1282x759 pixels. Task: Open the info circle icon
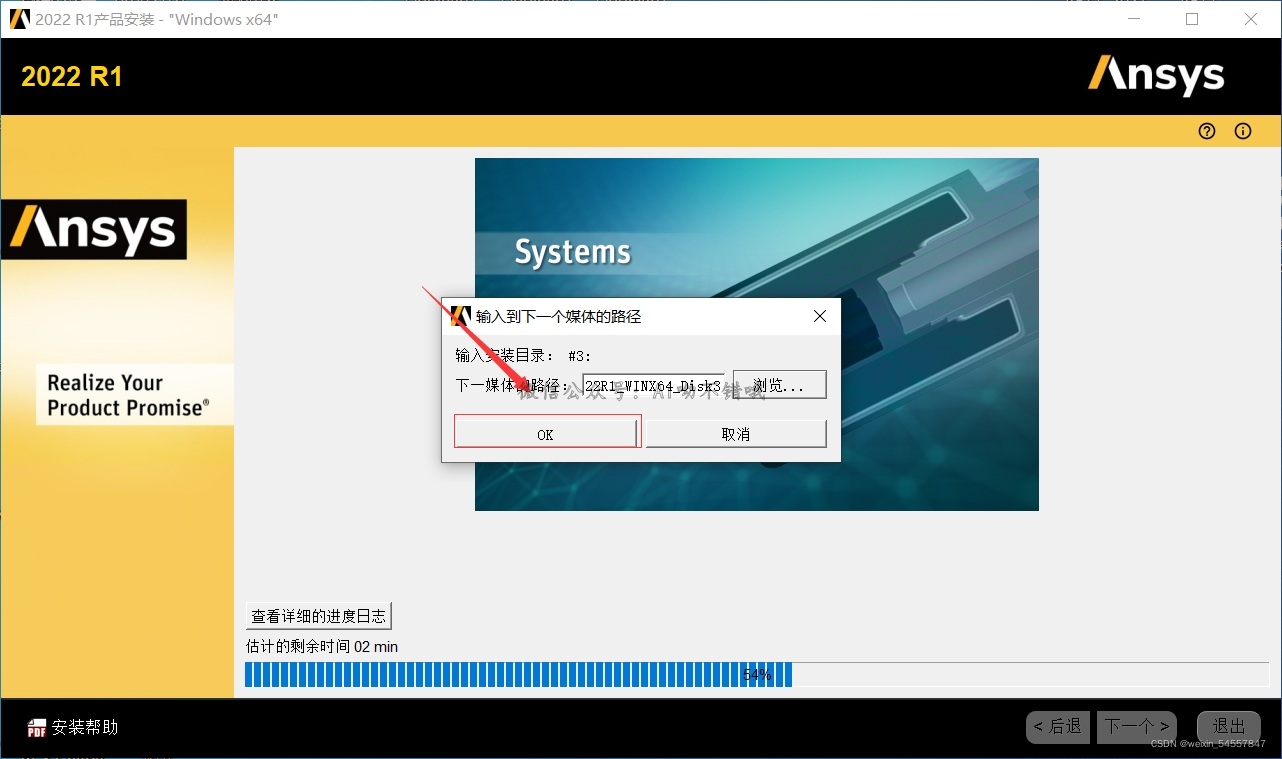click(1243, 131)
